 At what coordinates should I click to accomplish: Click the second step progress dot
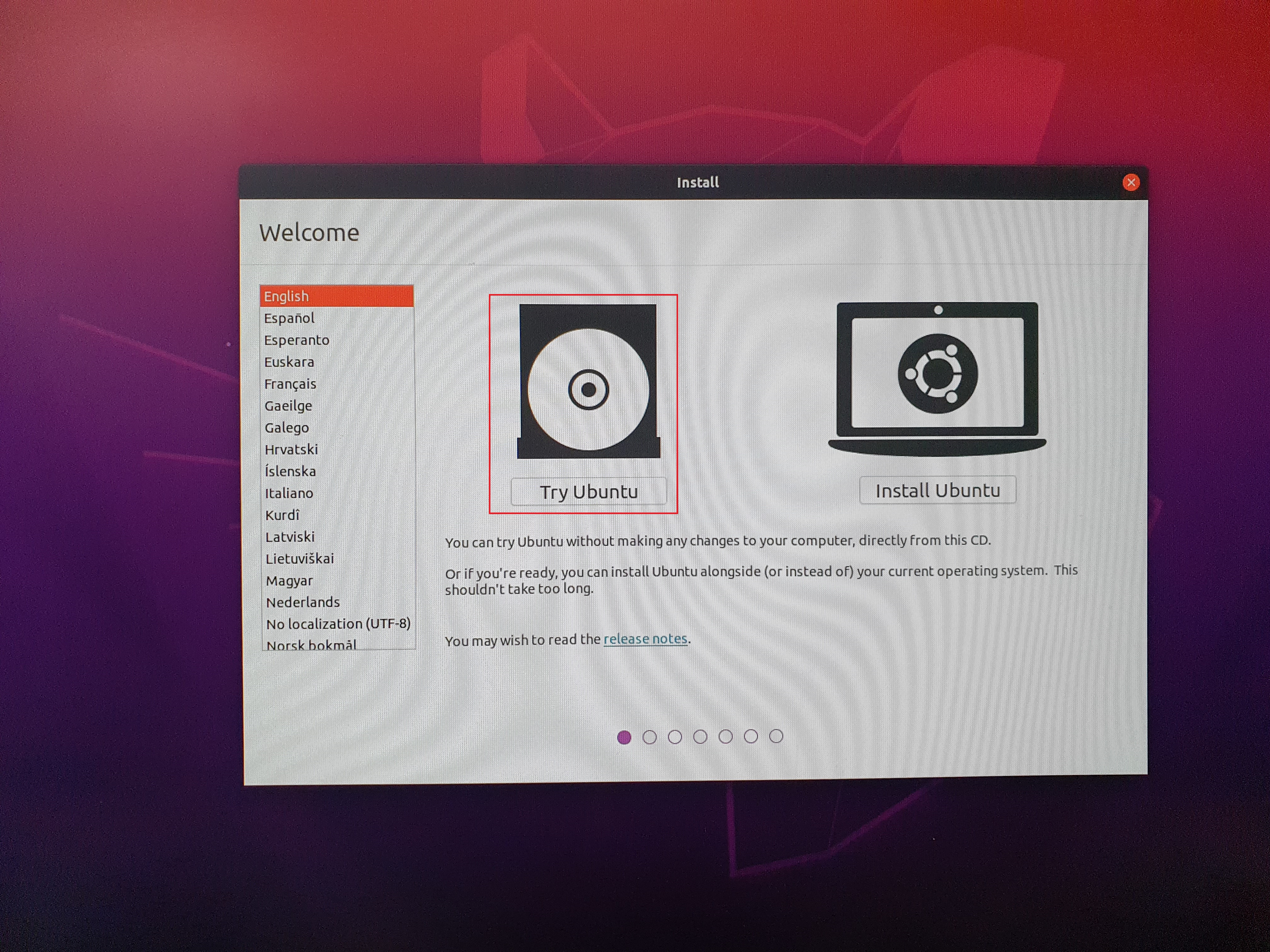coord(649,737)
